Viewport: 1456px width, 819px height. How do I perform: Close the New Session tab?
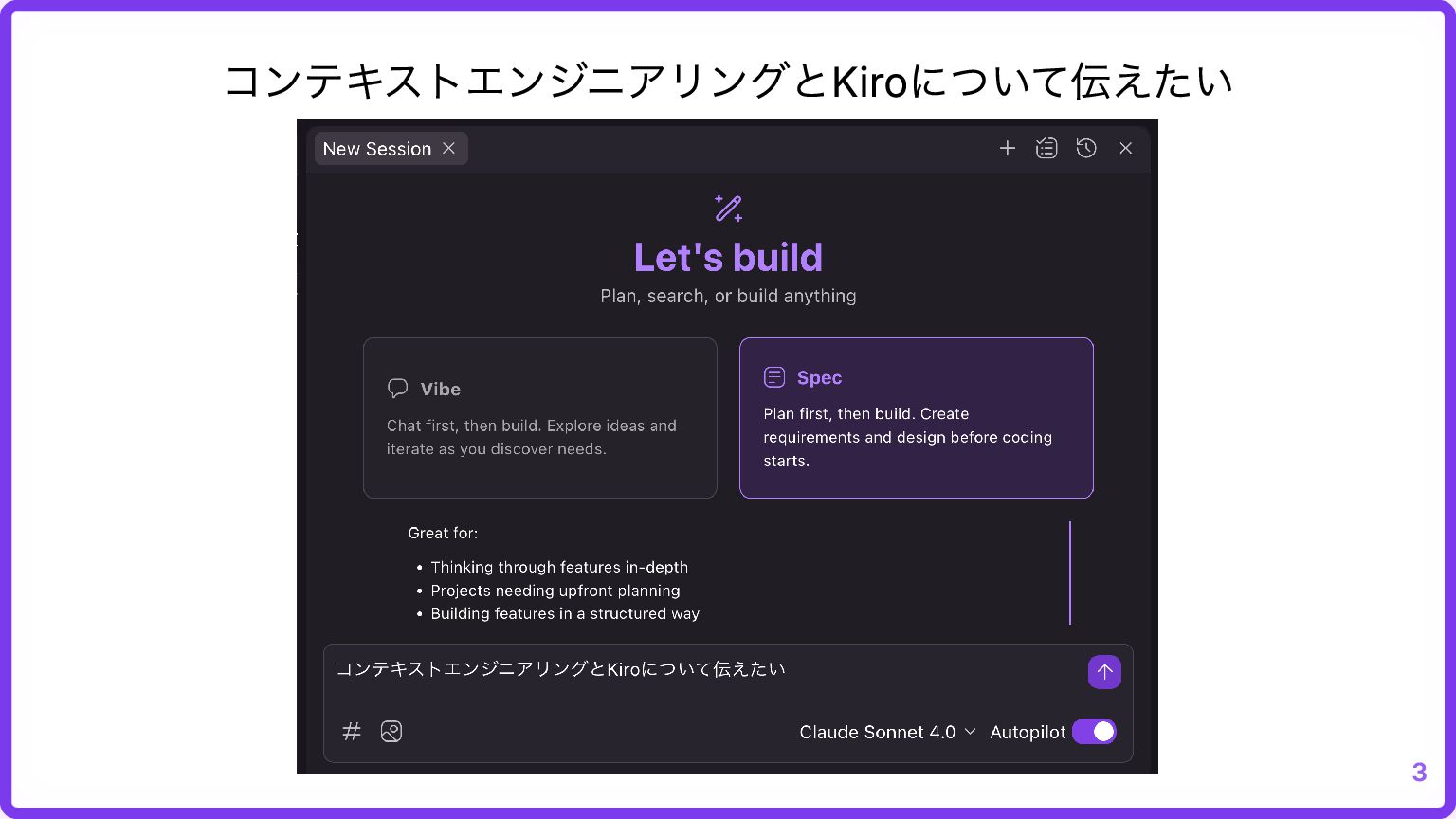(449, 149)
